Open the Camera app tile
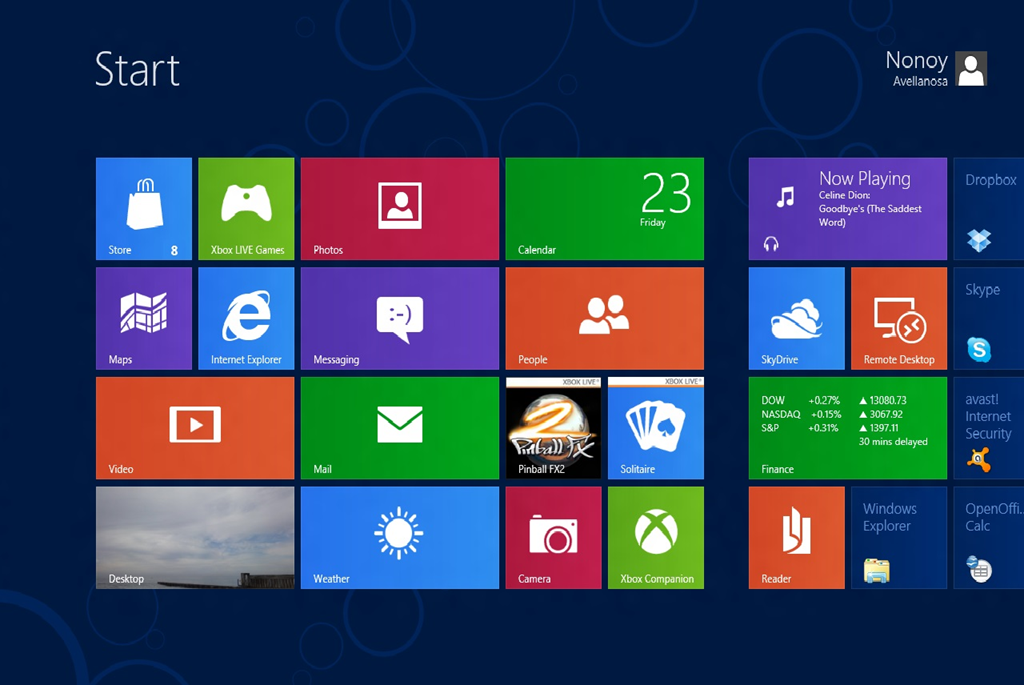 pos(553,537)
